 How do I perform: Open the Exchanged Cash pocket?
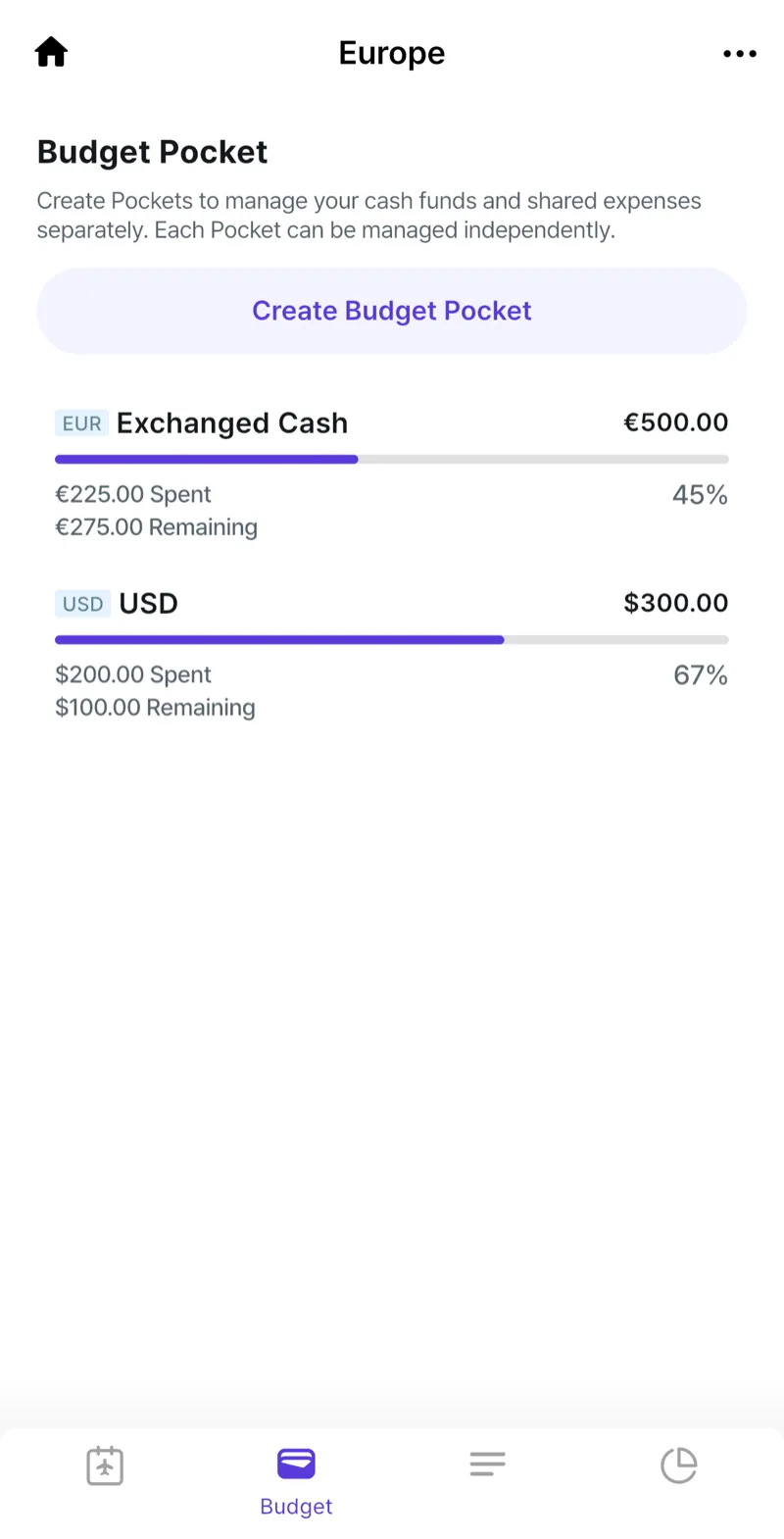pos(232,423)
